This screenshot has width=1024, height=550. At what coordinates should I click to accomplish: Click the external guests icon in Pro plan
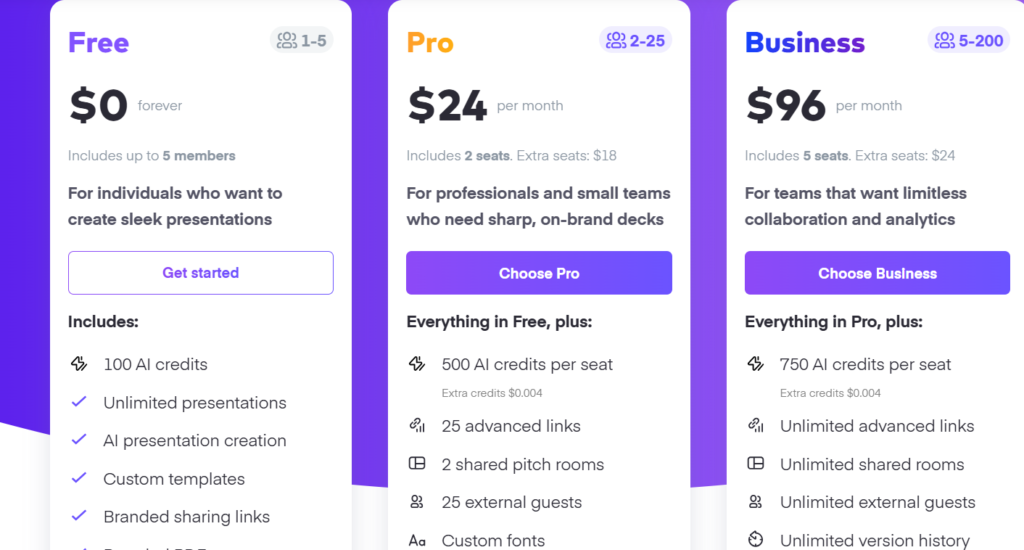click(x=417, y=502)
